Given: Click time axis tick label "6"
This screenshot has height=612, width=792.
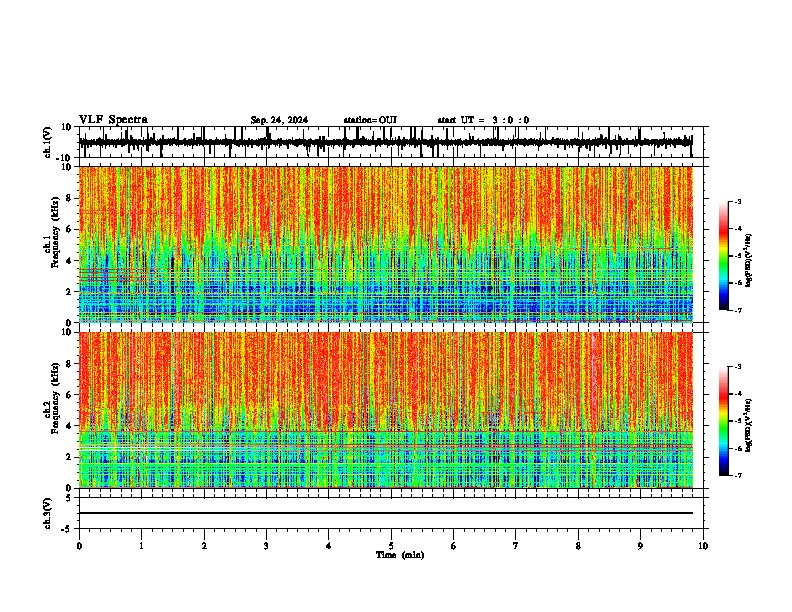Looking at the screenshot, I should click(x=454, y=546).
